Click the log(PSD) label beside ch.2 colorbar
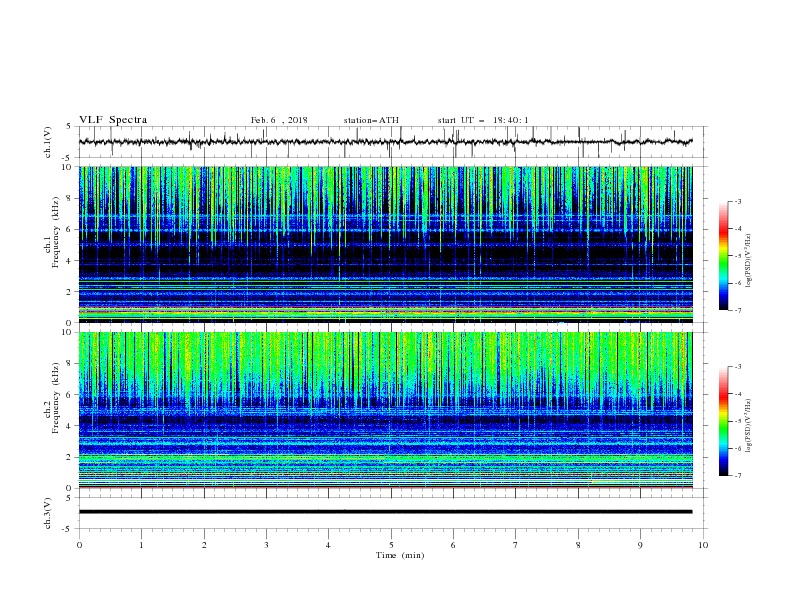This screenshot has height=612, width=792. click(749, 426)
